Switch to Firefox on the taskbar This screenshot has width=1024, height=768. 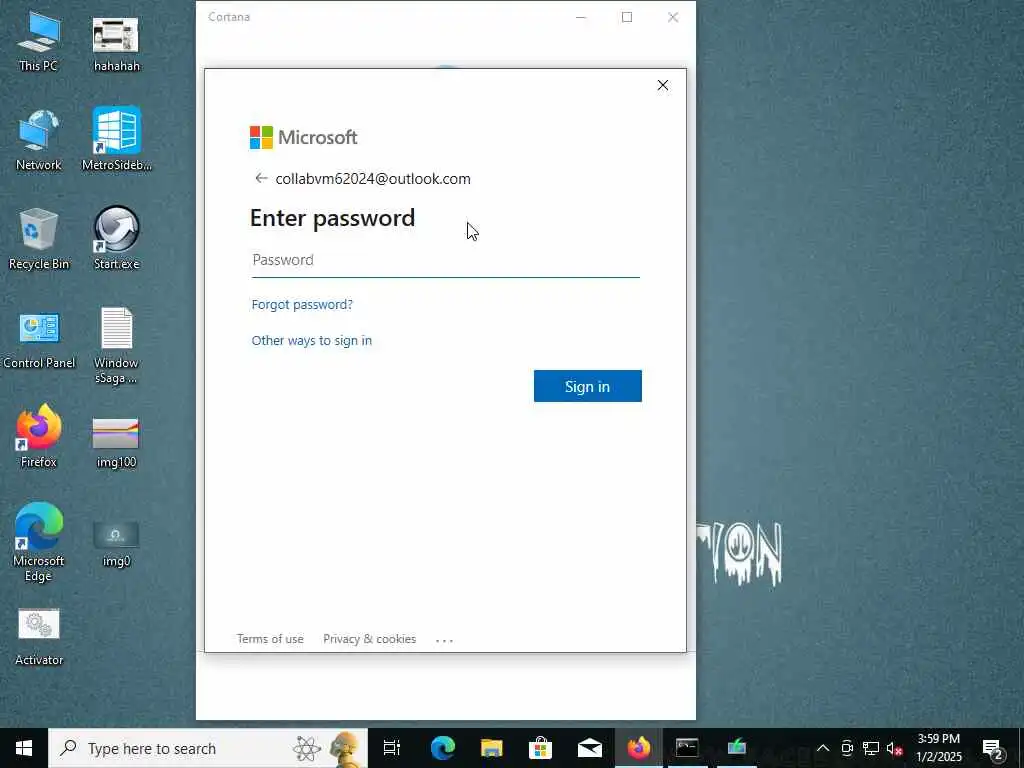pyautogui.click(x=639, y=748)
